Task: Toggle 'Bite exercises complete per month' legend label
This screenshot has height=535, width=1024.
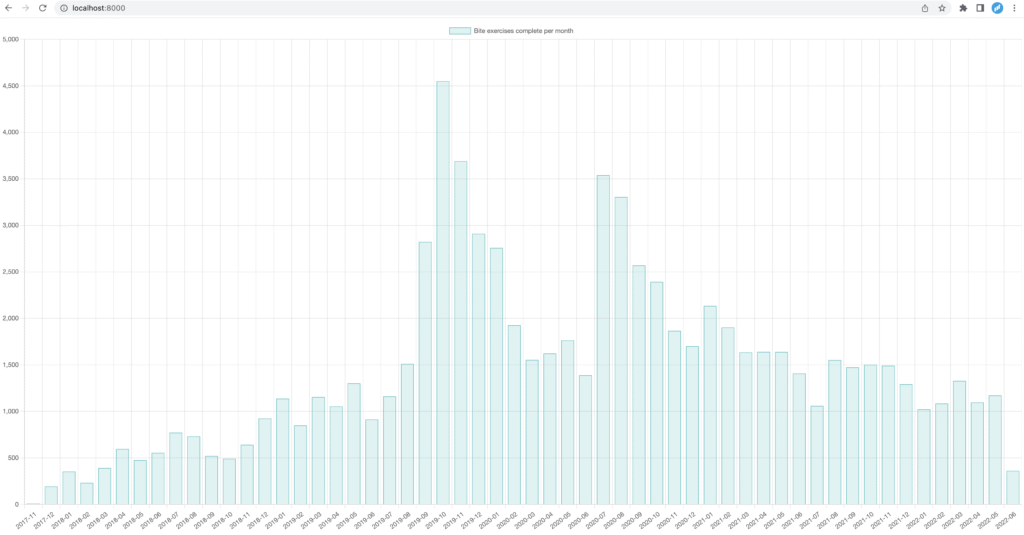Action: click(x=523, y=31)
